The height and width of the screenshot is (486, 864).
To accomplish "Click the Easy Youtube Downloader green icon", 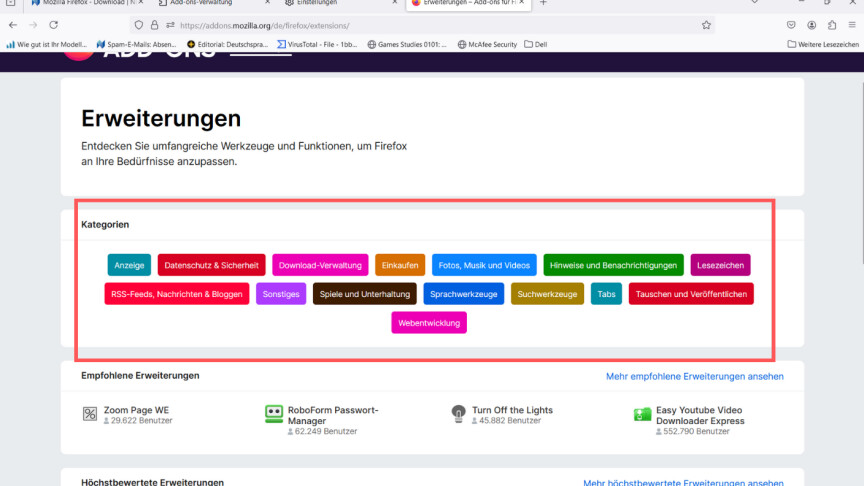I will [642, 414].
